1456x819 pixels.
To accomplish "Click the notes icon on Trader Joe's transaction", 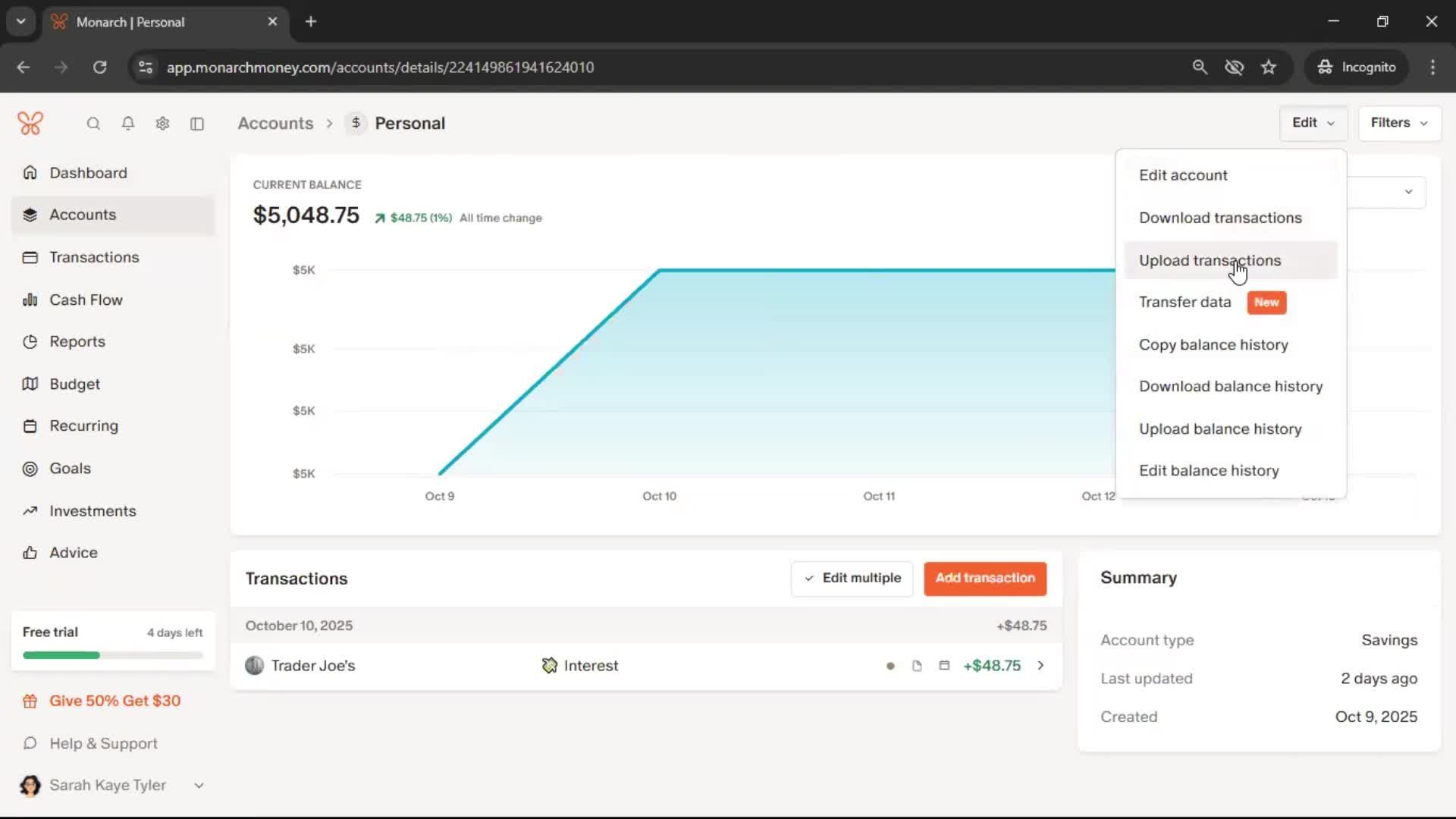I will [x=917, y=666].
